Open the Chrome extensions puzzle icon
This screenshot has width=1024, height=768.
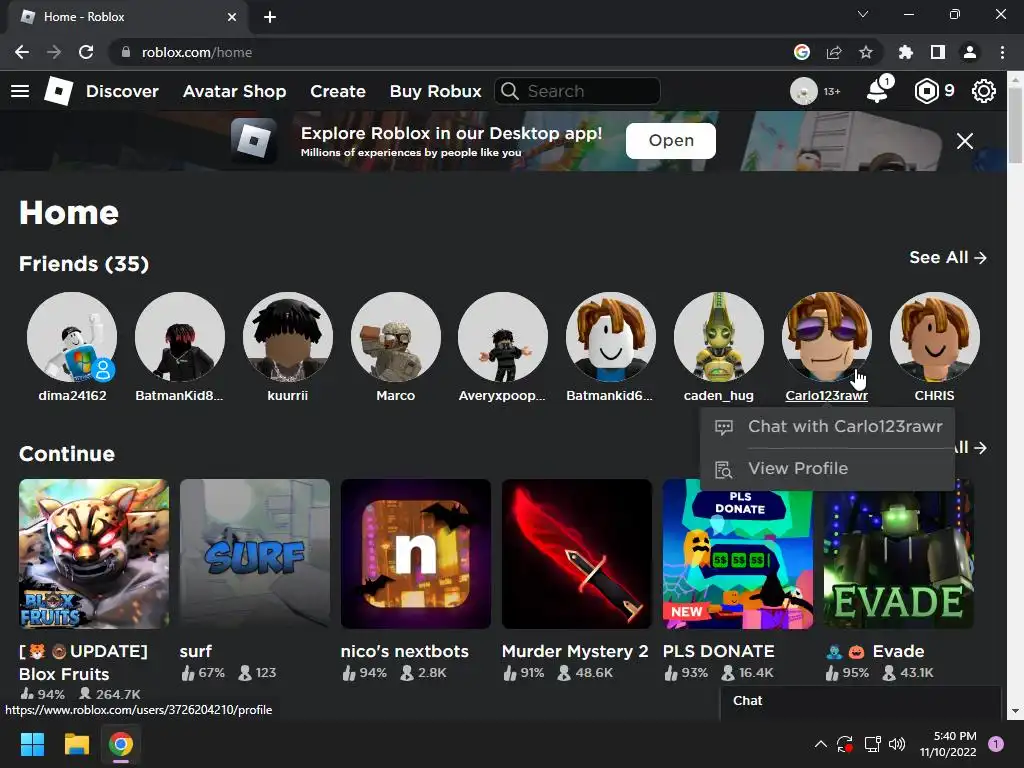coord(905,52)
